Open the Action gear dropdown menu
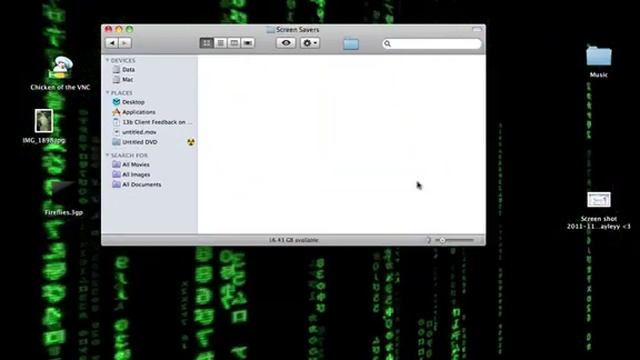 tap(310, 43)
